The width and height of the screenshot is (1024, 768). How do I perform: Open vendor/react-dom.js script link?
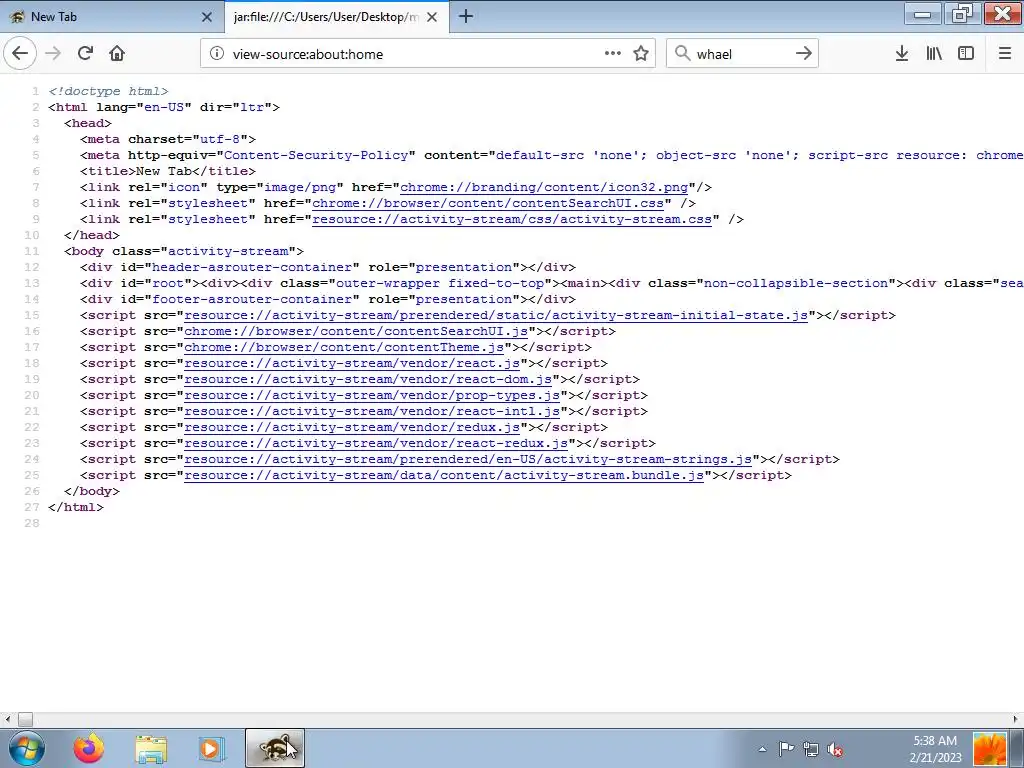(x=368, y=379)
